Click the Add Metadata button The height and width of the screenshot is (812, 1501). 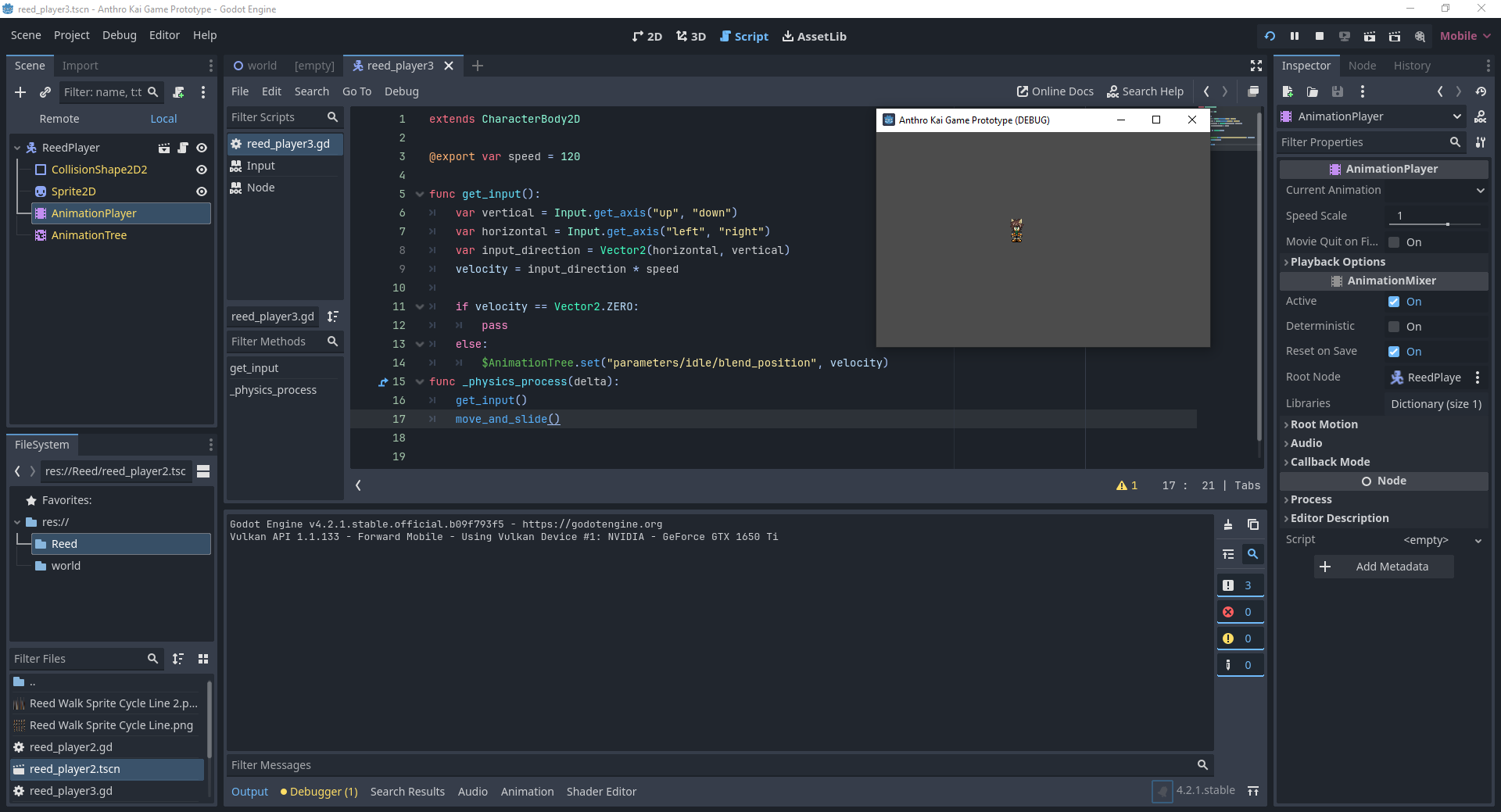[x=1383, y=566]
